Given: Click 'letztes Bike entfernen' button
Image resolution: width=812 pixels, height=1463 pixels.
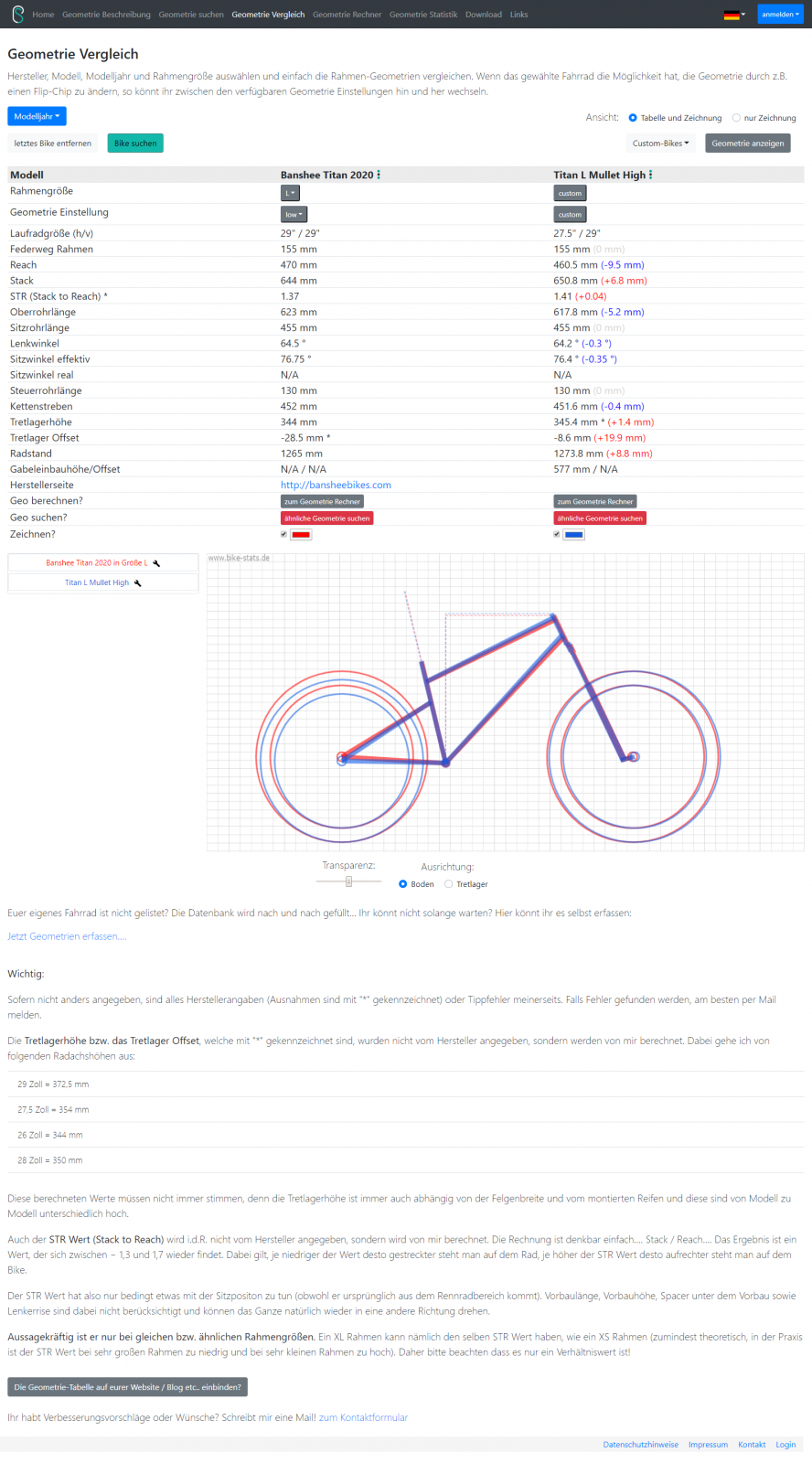Looking at the screenshot, I should point(53,144).
